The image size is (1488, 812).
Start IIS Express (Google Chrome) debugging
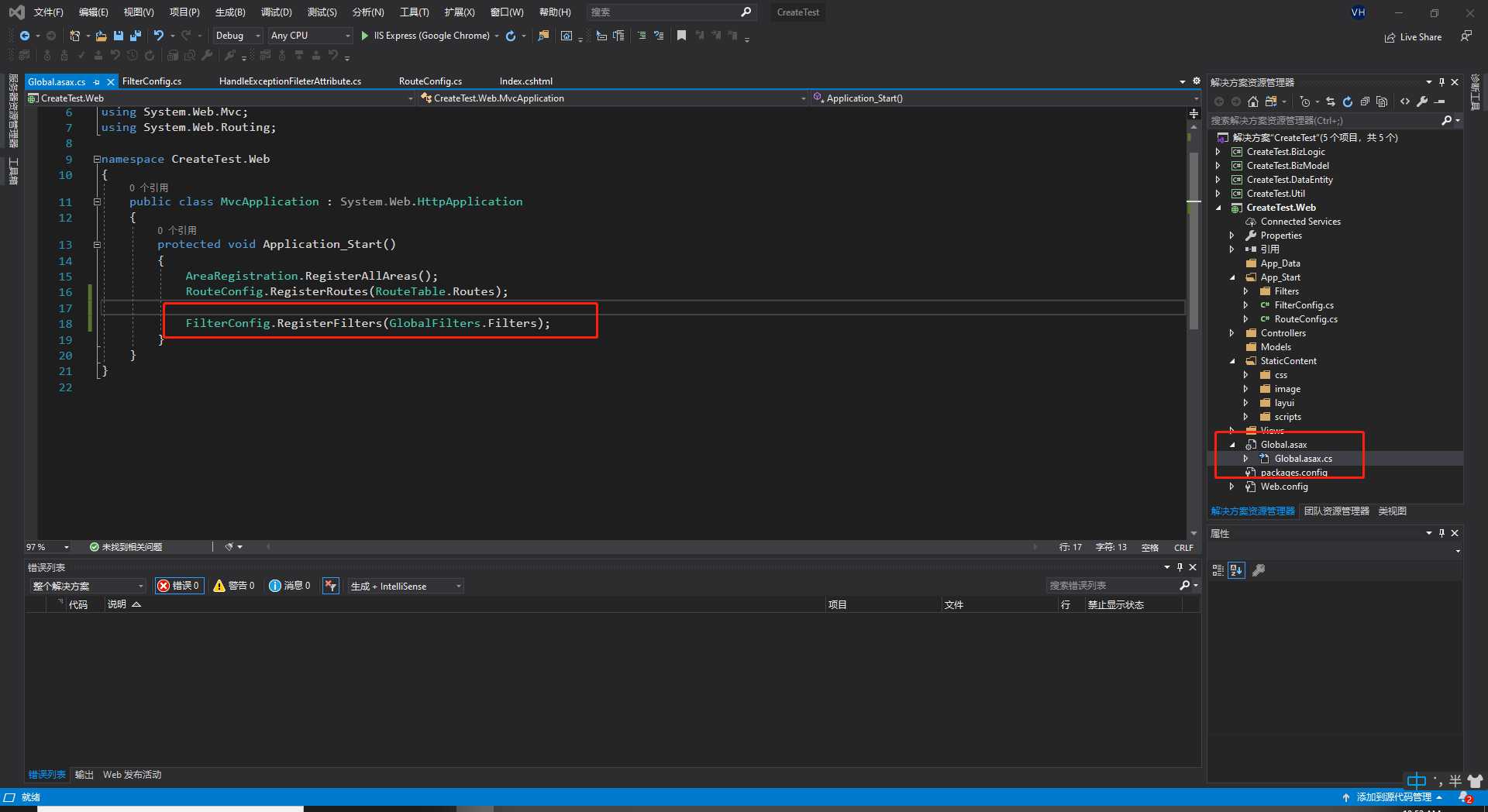425,36
